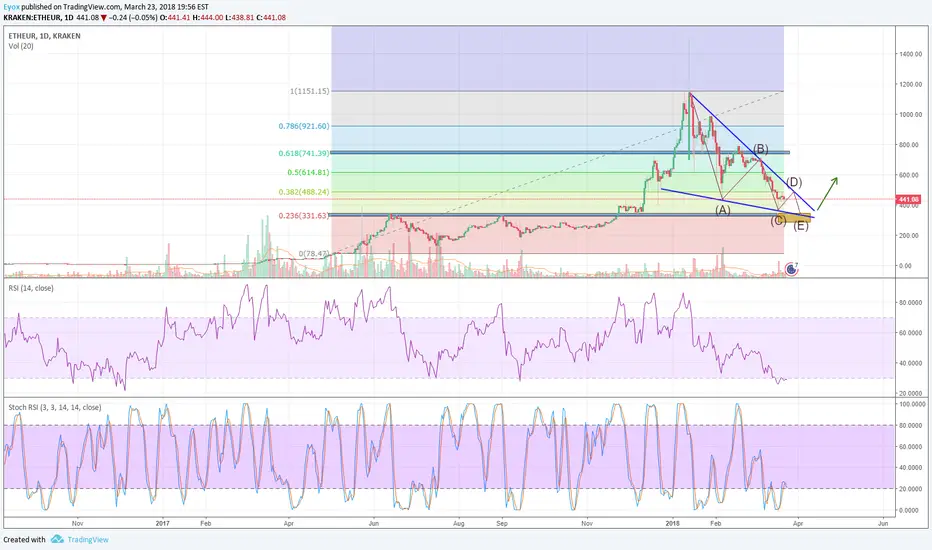Click the 1000.00 price axis value
932x550 pixels.
pos(910,115)
